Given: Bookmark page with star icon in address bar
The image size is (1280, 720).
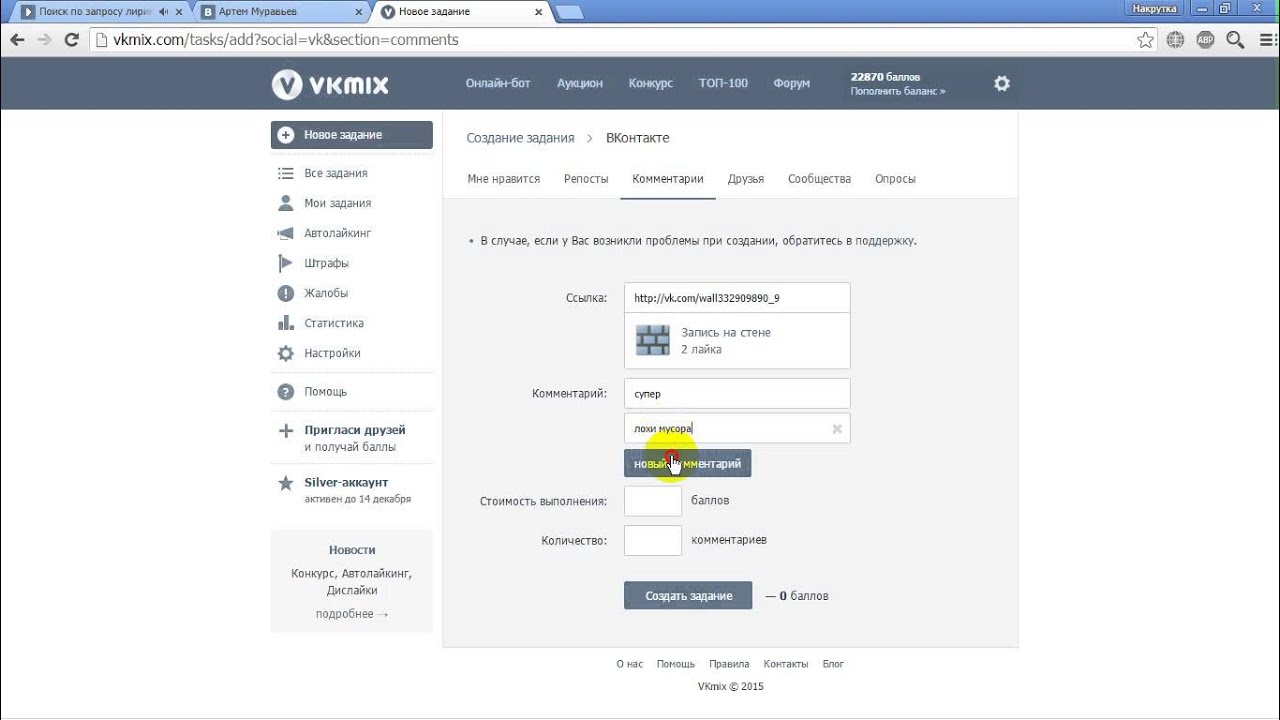Looking at the screenshot, I should coord(1146,40).
